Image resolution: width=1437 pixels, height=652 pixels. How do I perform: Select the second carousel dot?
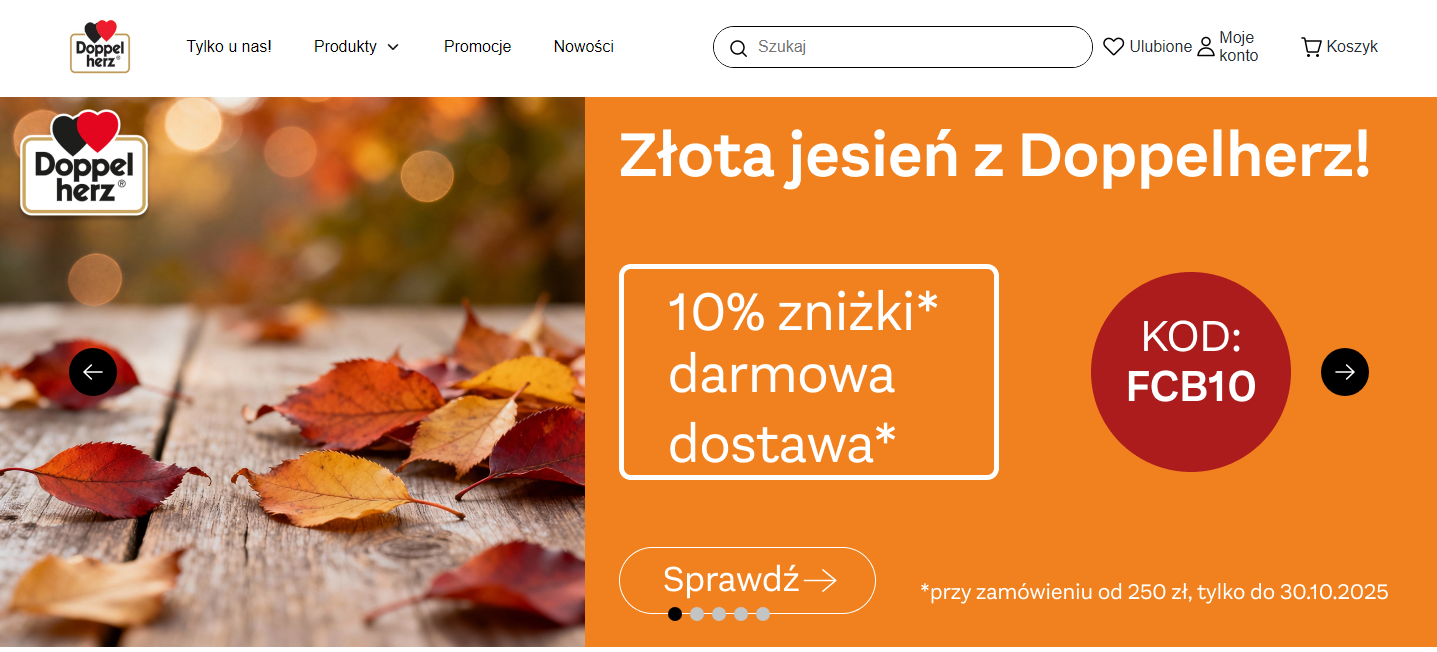tap(697, 614)
